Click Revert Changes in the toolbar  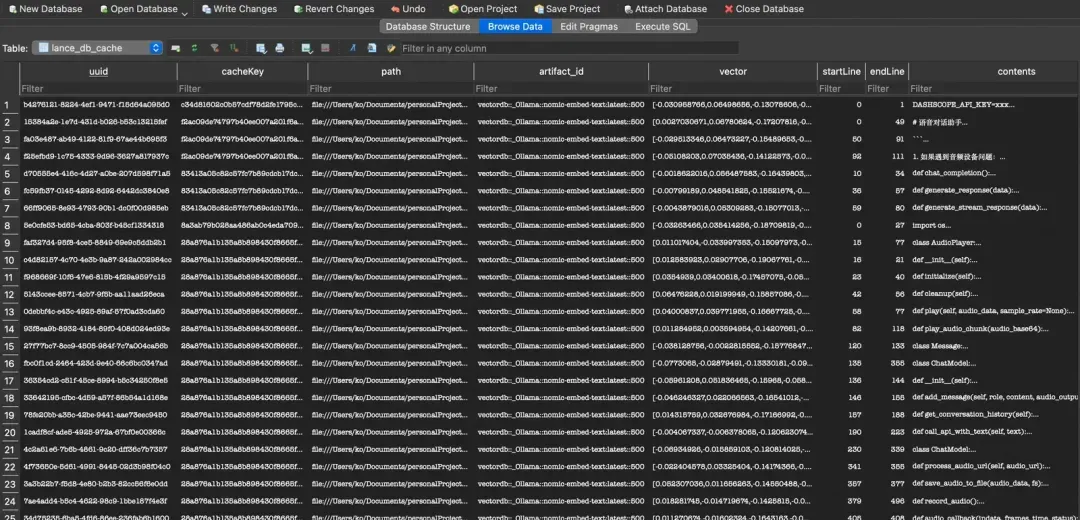(333, 9)
